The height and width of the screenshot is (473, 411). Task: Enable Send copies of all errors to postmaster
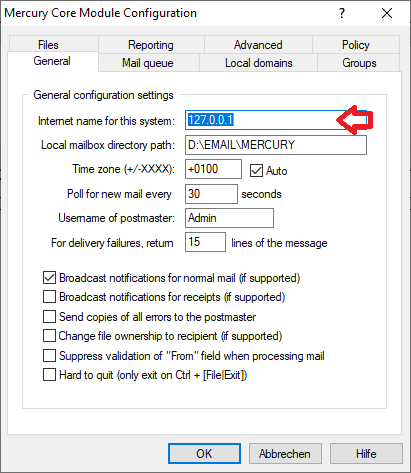49,316
